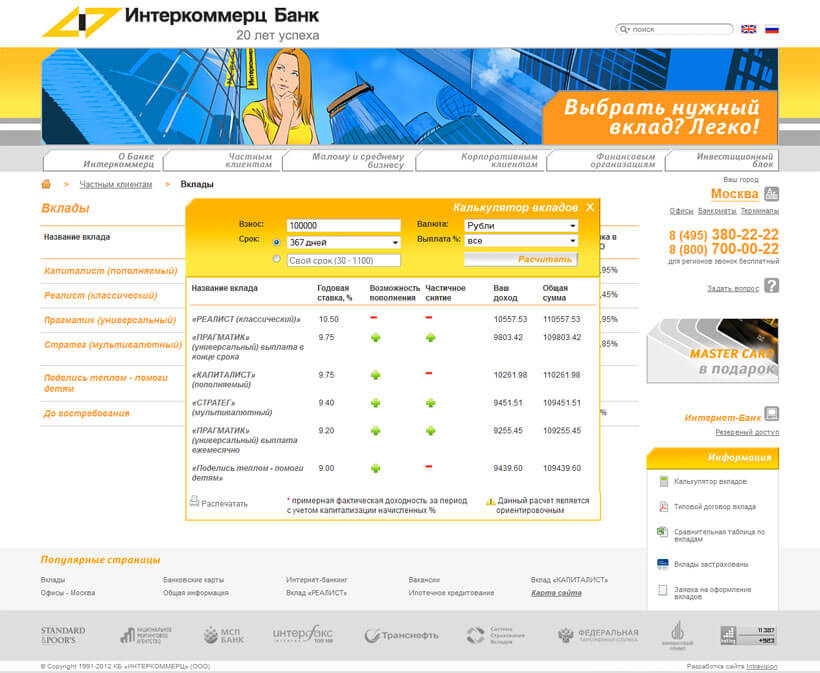
Task: Open Малому и среднему бизнесу tab
Action: (x=348, y=160)
